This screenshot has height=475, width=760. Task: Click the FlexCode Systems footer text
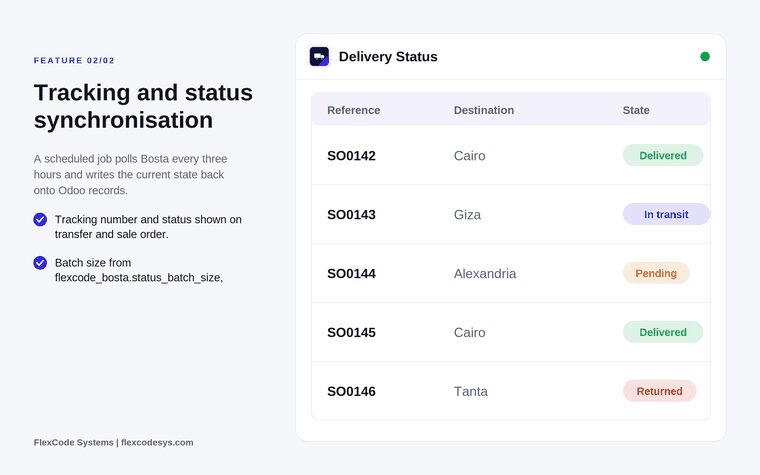click(x=113, y=442)
